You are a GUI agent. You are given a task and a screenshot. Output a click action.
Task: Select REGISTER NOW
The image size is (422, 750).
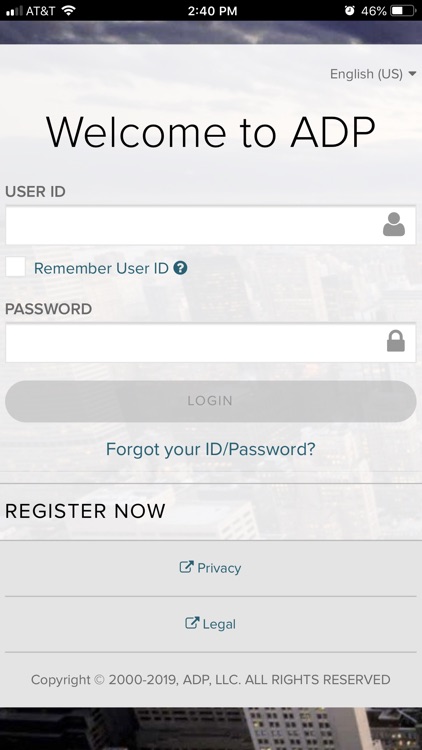[85, 511]
